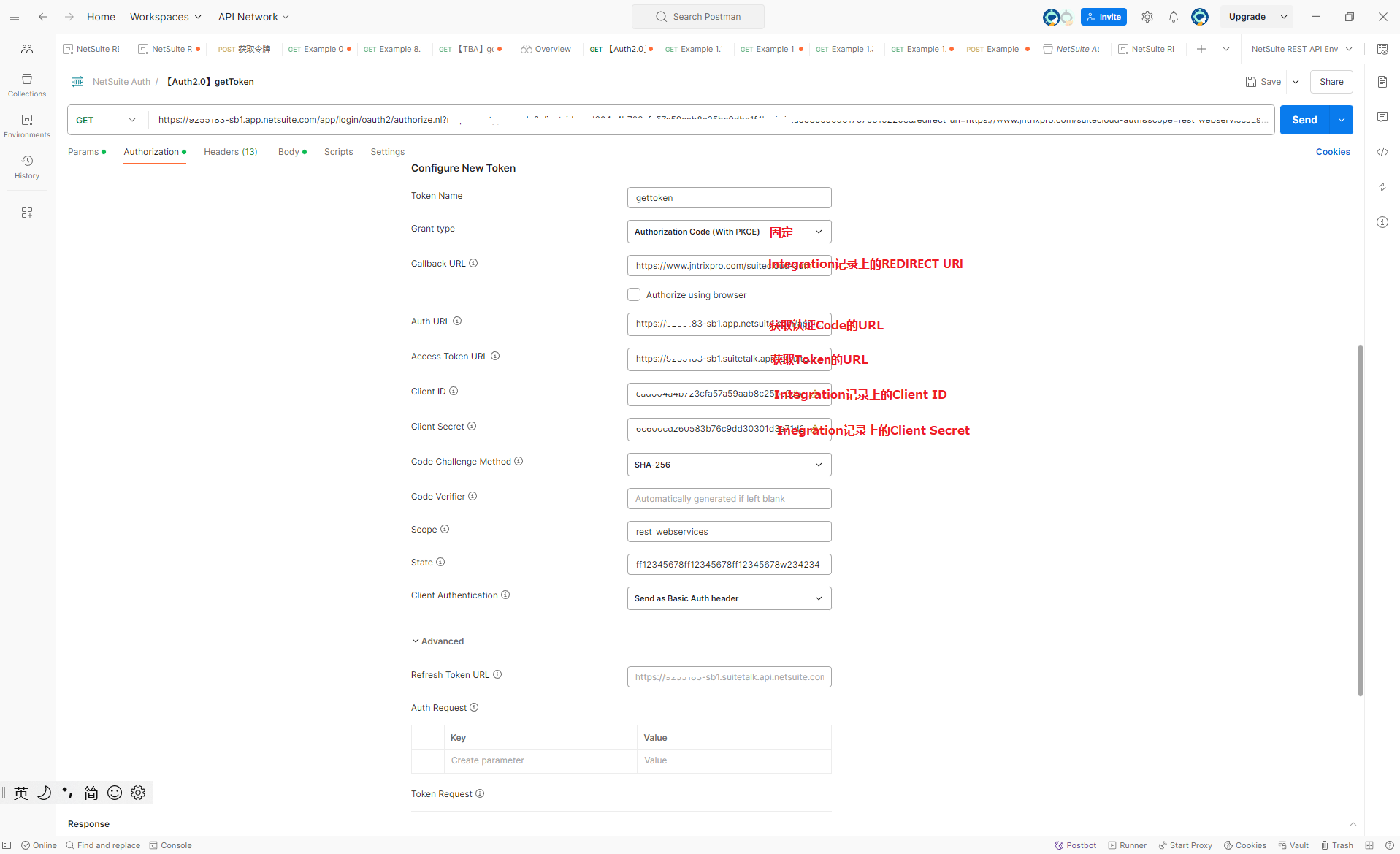Open the Workspaces dropdown
The height and width of the screenshot is (854, 1400).
click(166, 17)
